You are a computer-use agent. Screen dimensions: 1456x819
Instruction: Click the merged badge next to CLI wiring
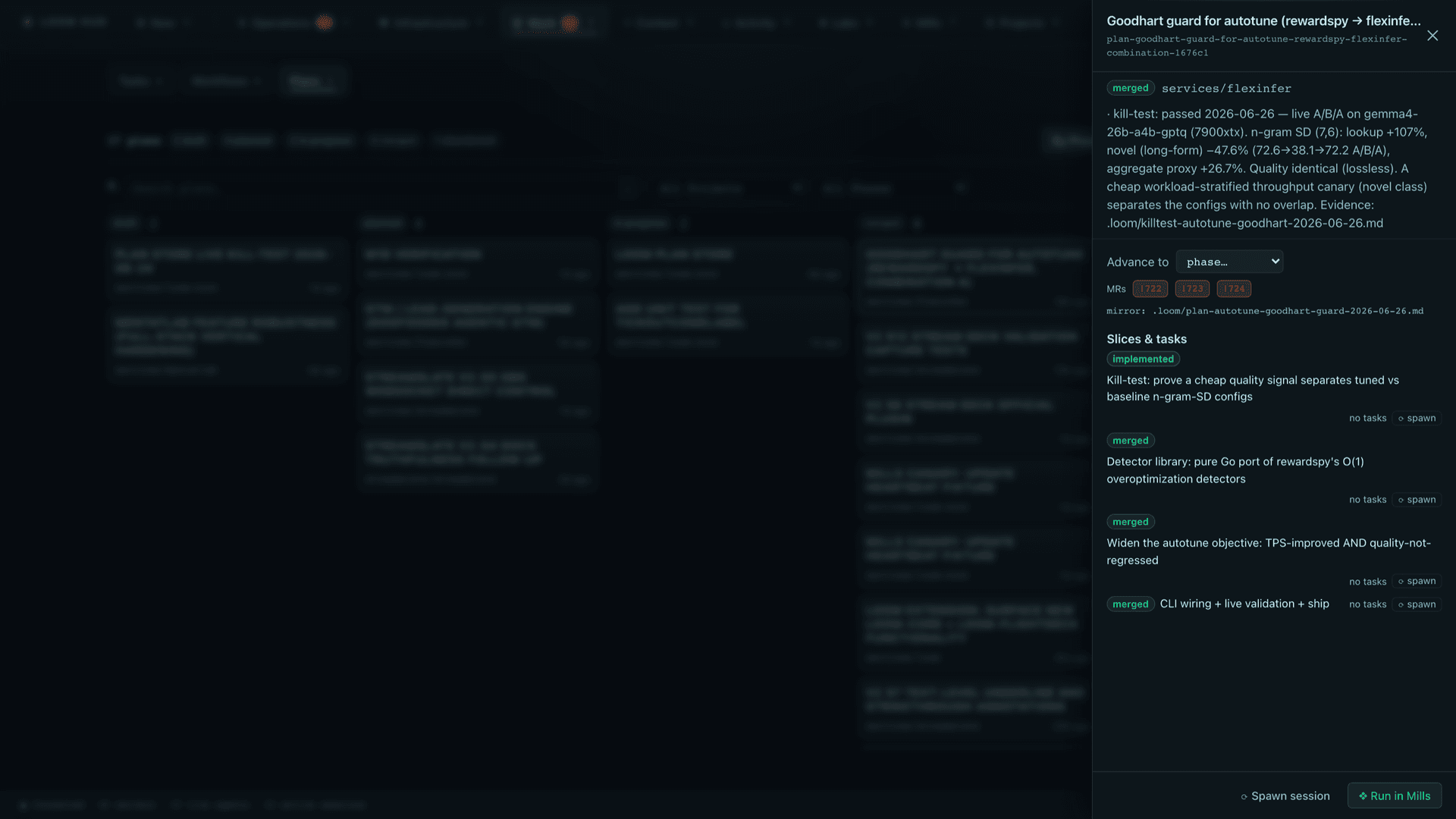point(1131,604)
